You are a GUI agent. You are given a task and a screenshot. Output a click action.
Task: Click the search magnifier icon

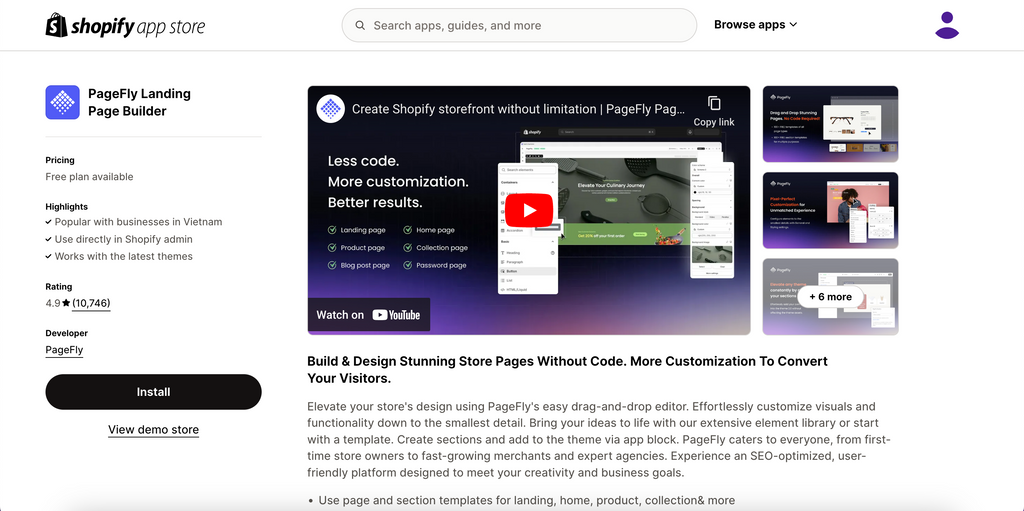coord(360,25)
